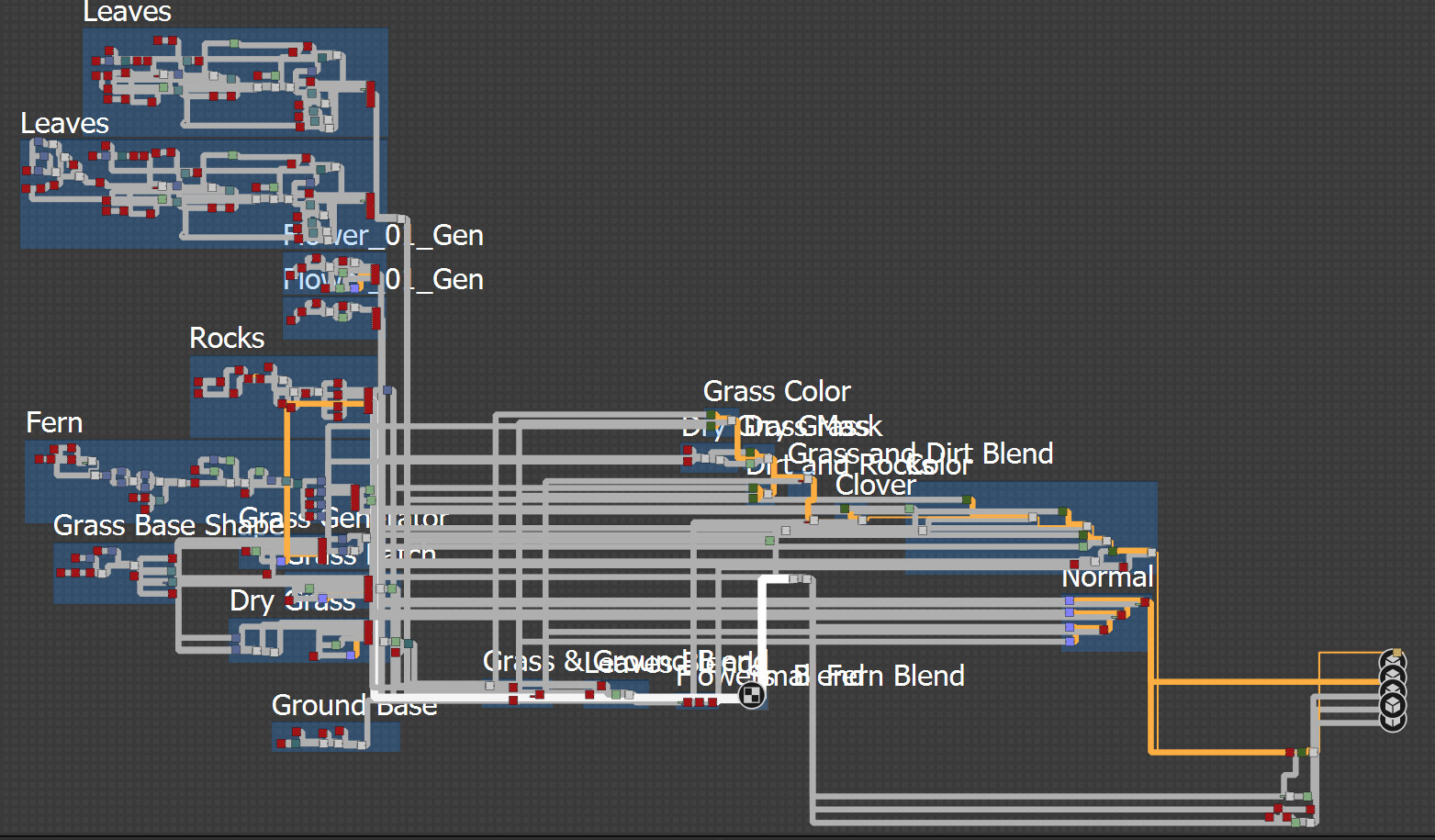Image resolution: width=1435 pixels, height=840 pixels.
Task: Select the checkered node icon near Flower Blend
Action: tap(752, 696)
